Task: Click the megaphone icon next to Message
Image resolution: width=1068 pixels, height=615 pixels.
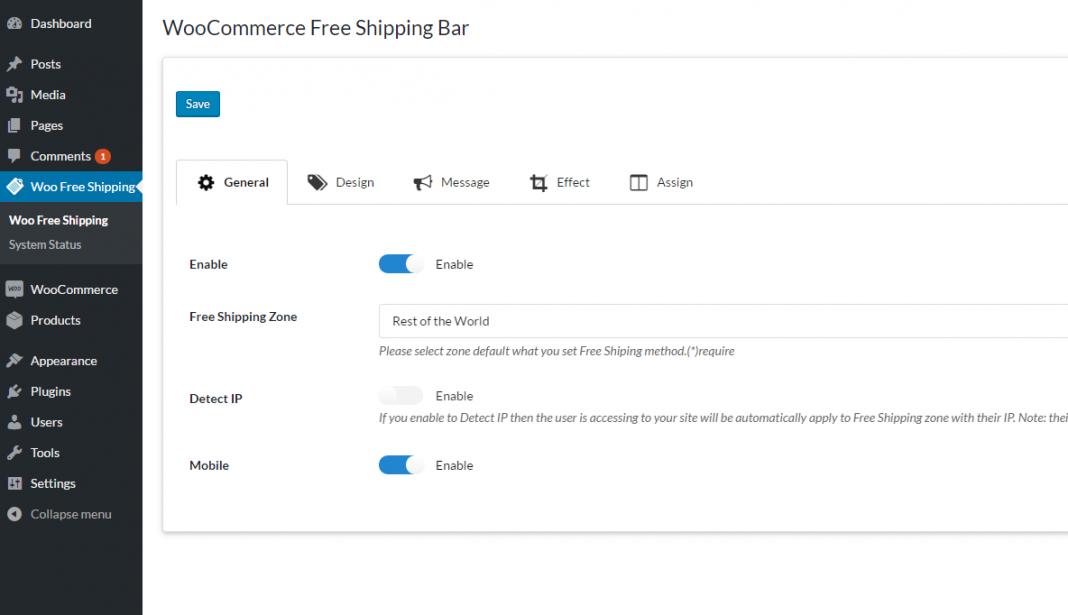Action: [x=421, y=181]
